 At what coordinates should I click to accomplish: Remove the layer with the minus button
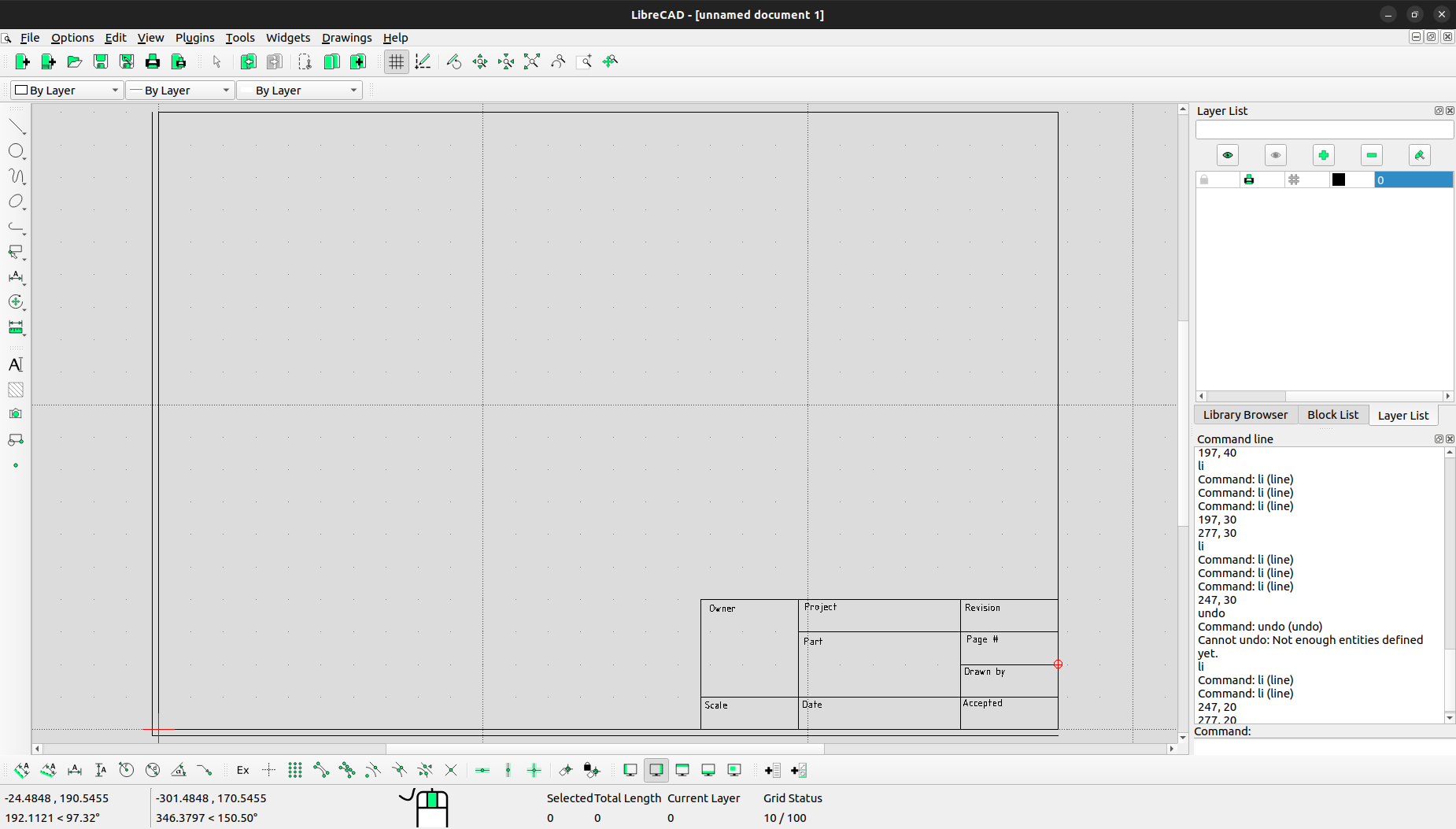pyautogui.click(x=1372, y=155)
